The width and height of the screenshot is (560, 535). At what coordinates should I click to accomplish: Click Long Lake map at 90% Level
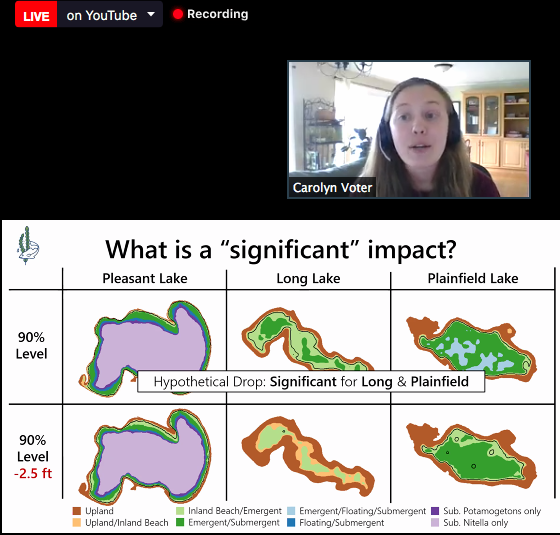pyautogui.click(x=308, y=339)
